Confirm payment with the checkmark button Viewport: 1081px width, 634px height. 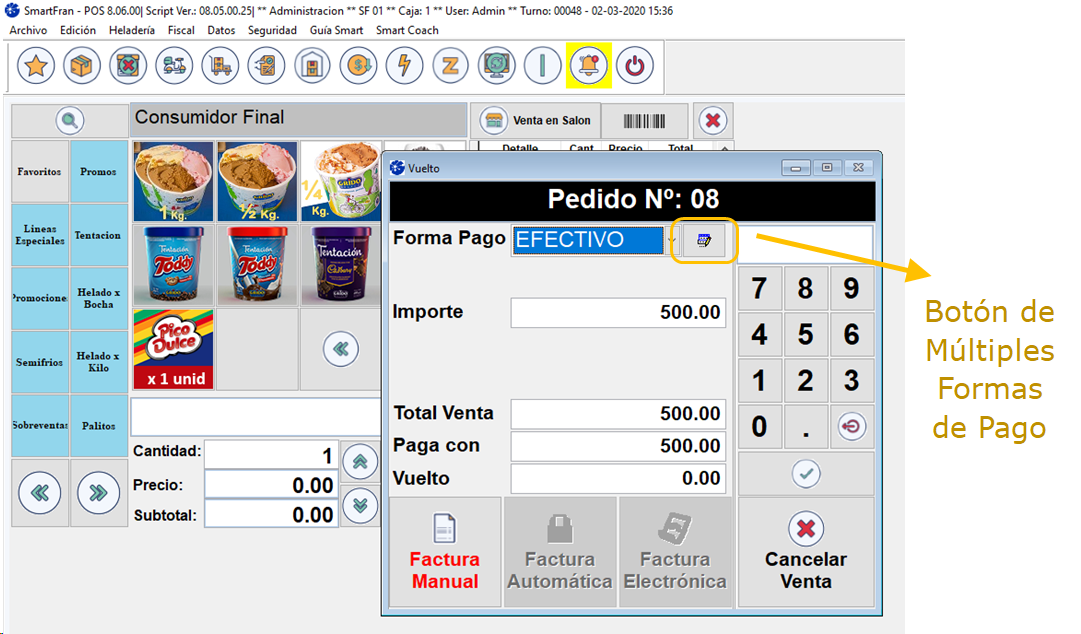point(806,474)
